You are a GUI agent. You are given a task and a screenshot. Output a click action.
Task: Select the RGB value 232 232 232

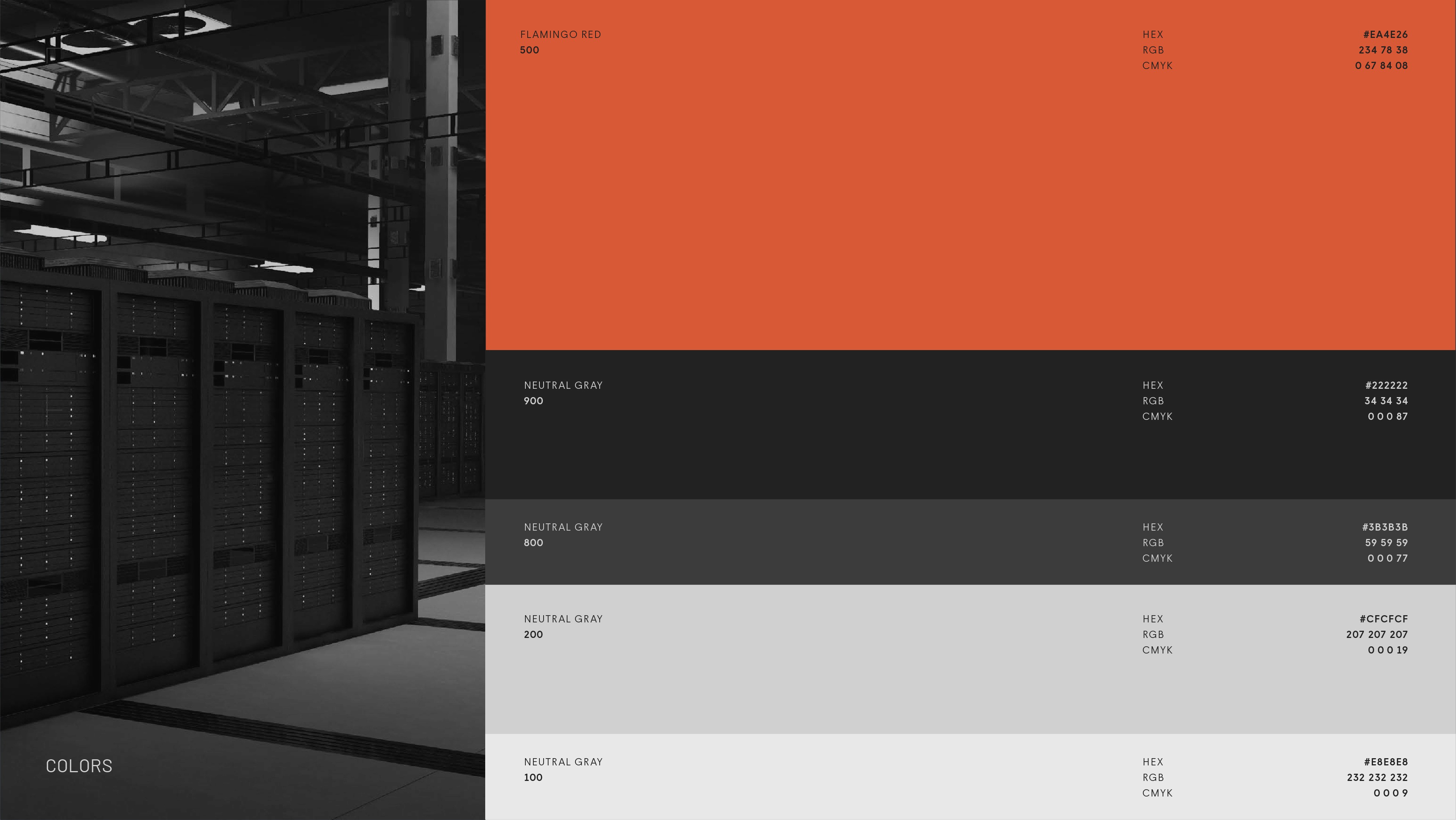point(1377,778)
